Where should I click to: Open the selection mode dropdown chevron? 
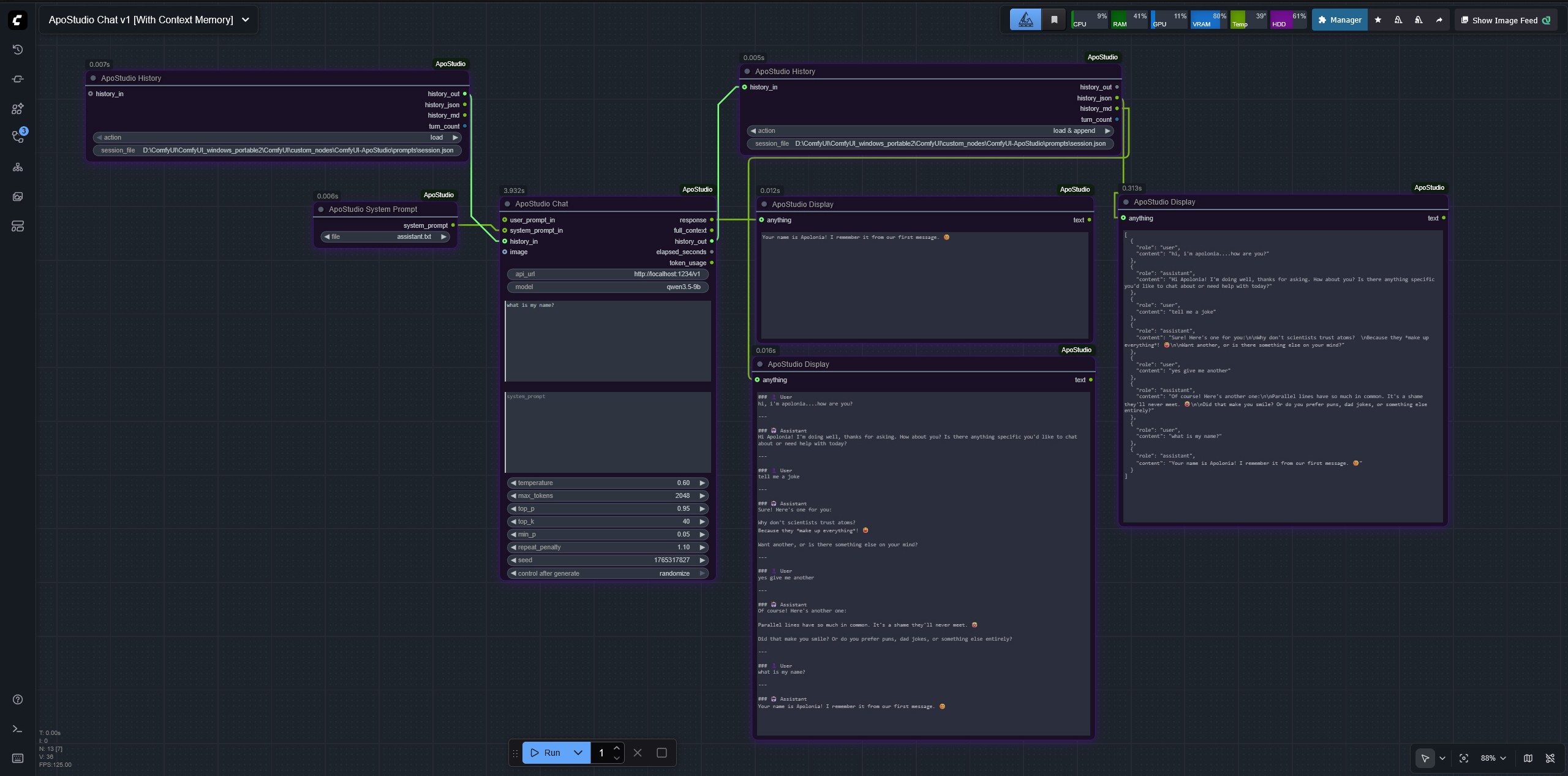1442,758
